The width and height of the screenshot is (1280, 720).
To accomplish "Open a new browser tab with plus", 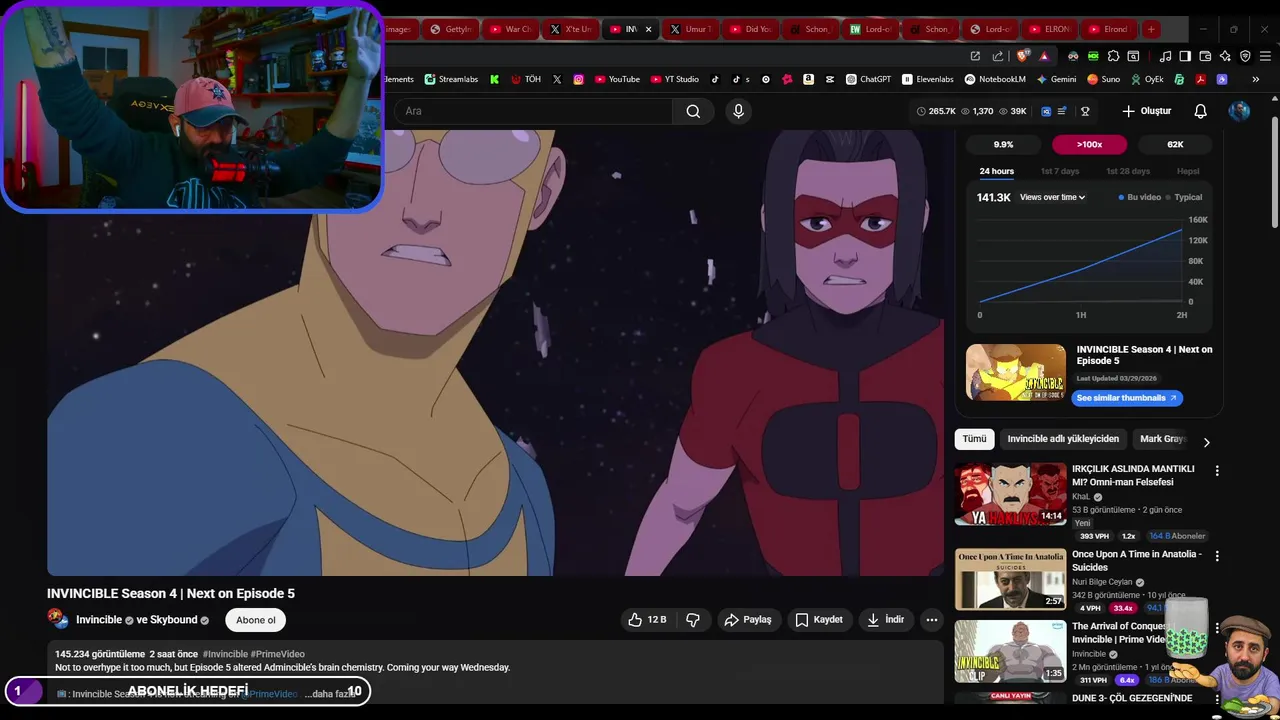I will pos(1151,29).
